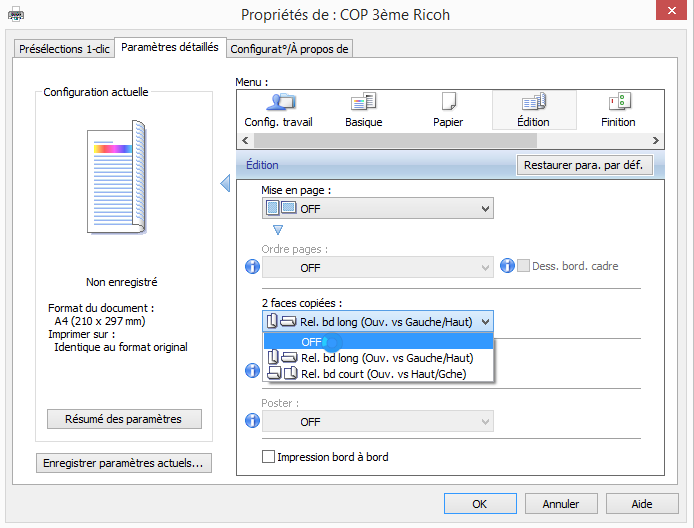
Task: Click the Enregistrer paramètres actuels button
Action: (x=124, y=463)
